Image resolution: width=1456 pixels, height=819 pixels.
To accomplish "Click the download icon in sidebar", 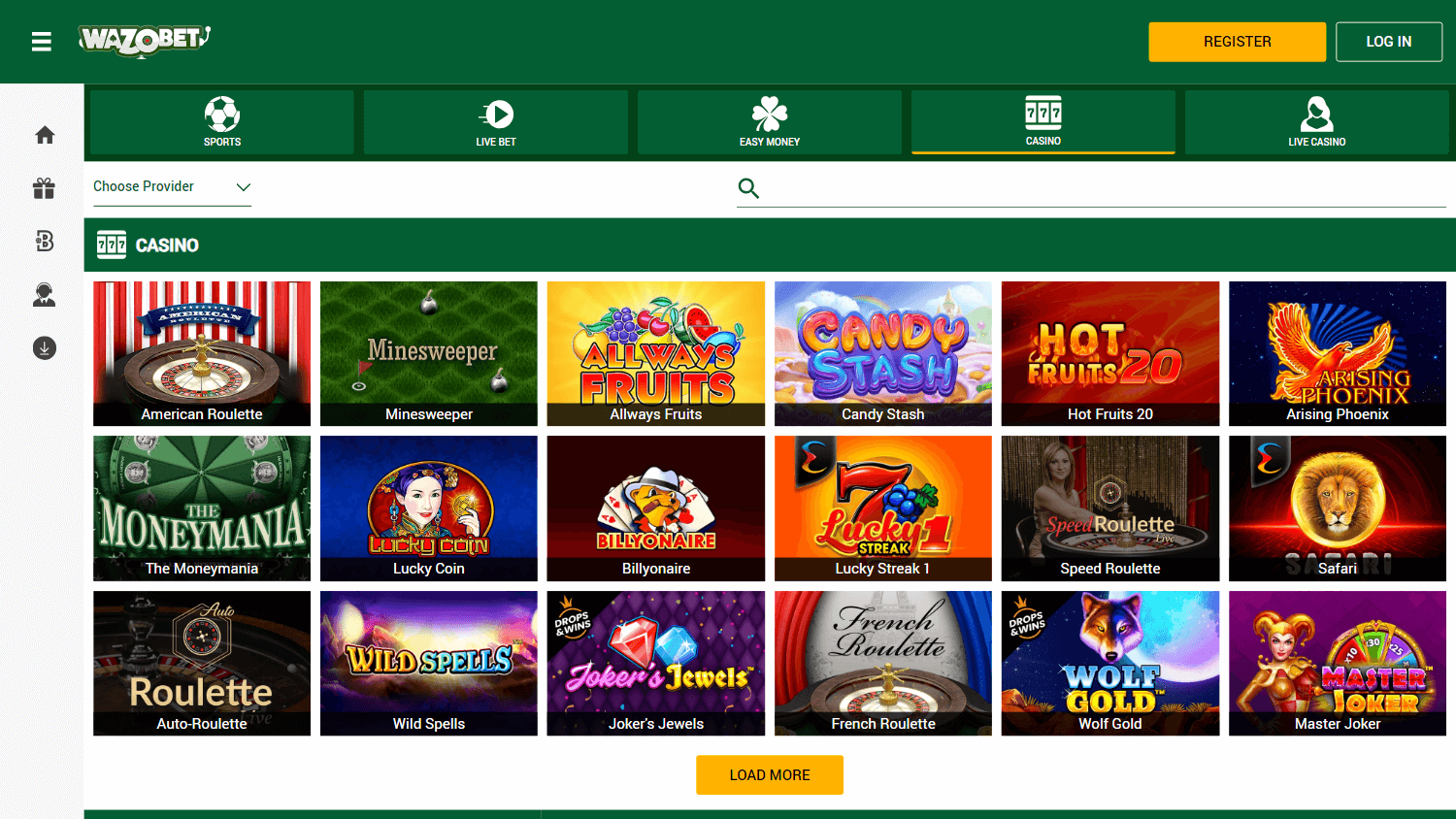I will 45,348.
